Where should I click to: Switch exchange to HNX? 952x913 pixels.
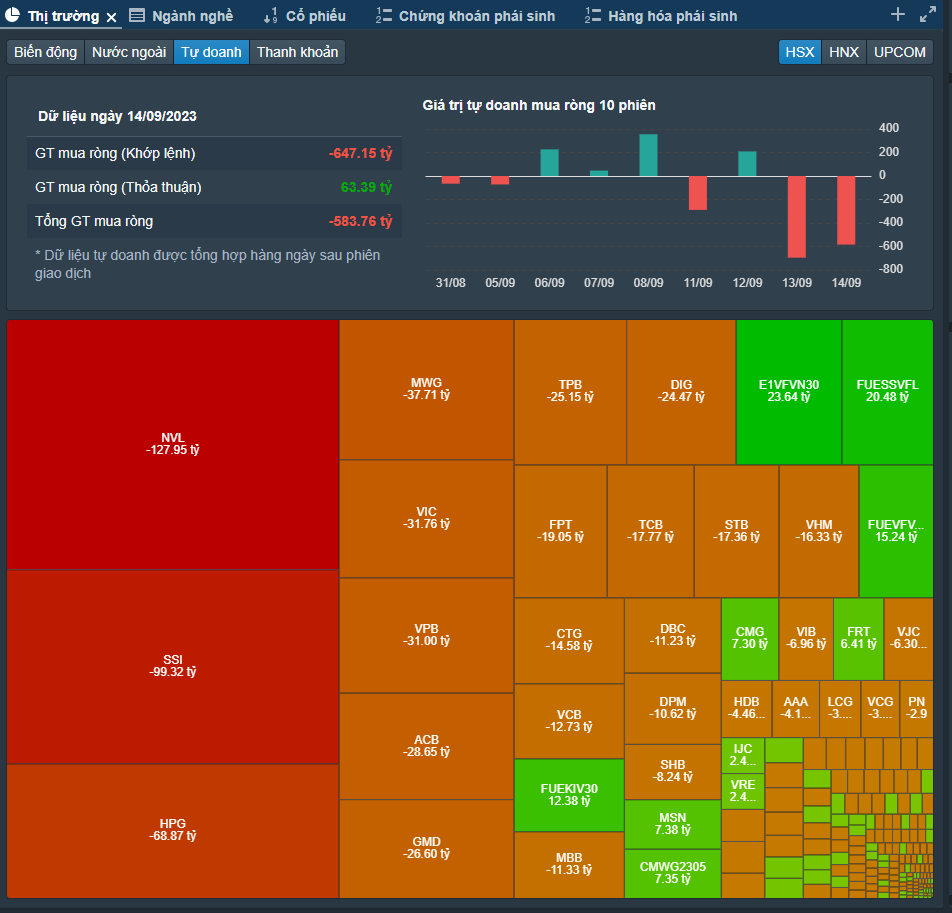[x=844, y=52]
